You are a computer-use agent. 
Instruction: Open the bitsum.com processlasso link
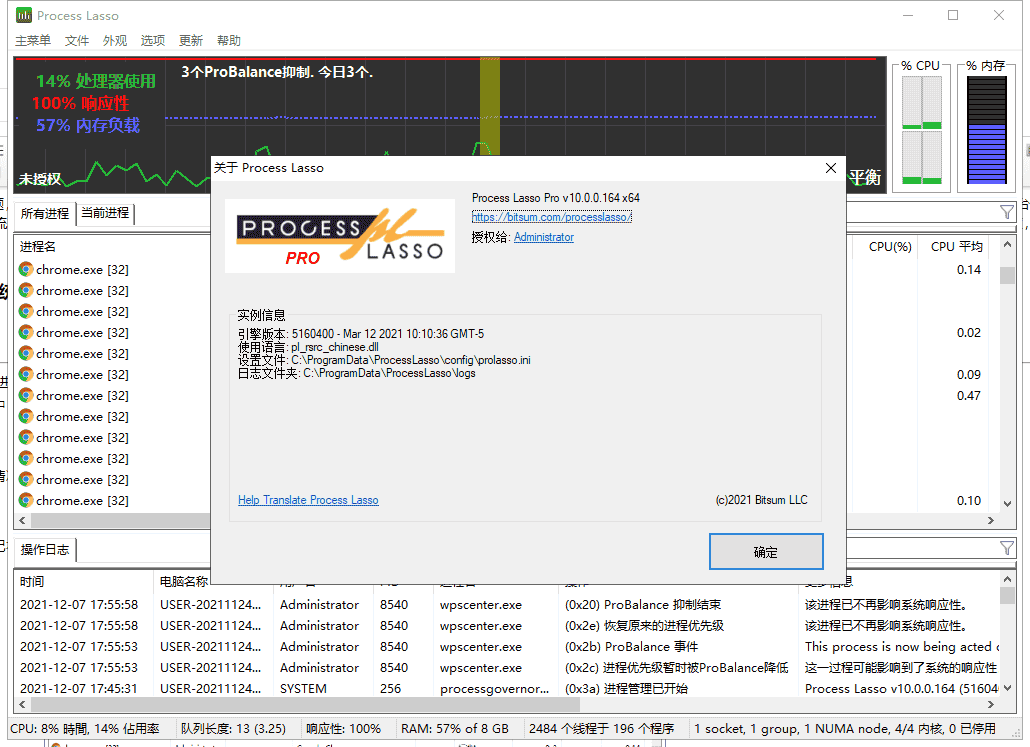(551, 217)
